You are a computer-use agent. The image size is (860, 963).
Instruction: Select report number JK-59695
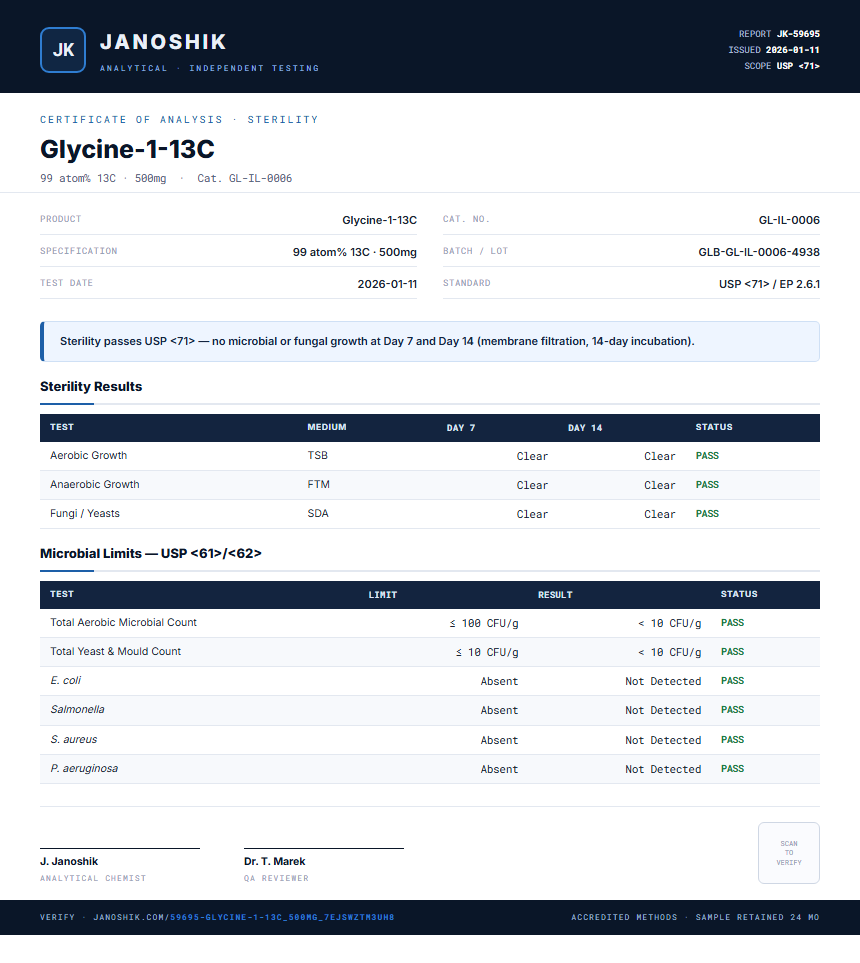point(798,34)
